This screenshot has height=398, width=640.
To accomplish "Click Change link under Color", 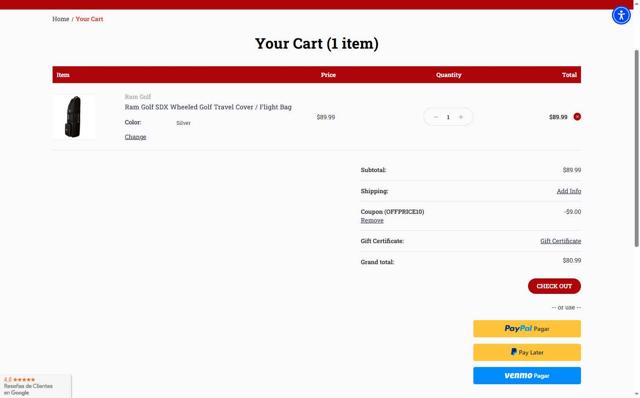I will click(135, 137).
